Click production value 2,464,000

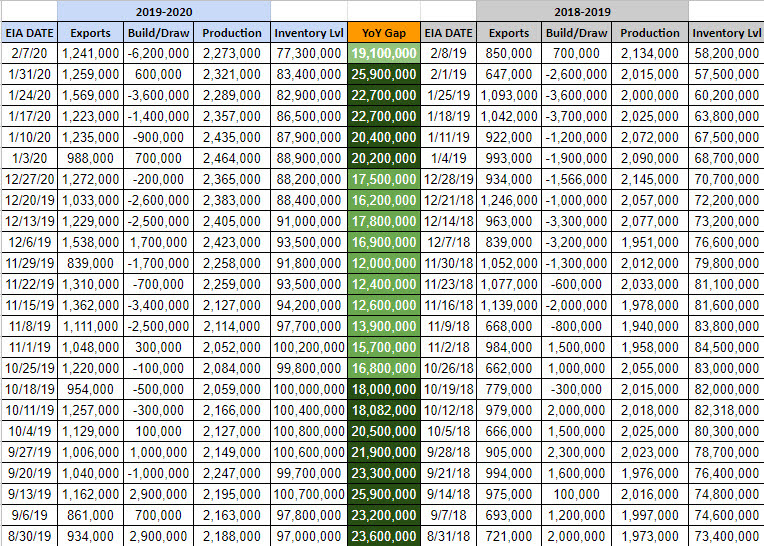coord(232,158)
